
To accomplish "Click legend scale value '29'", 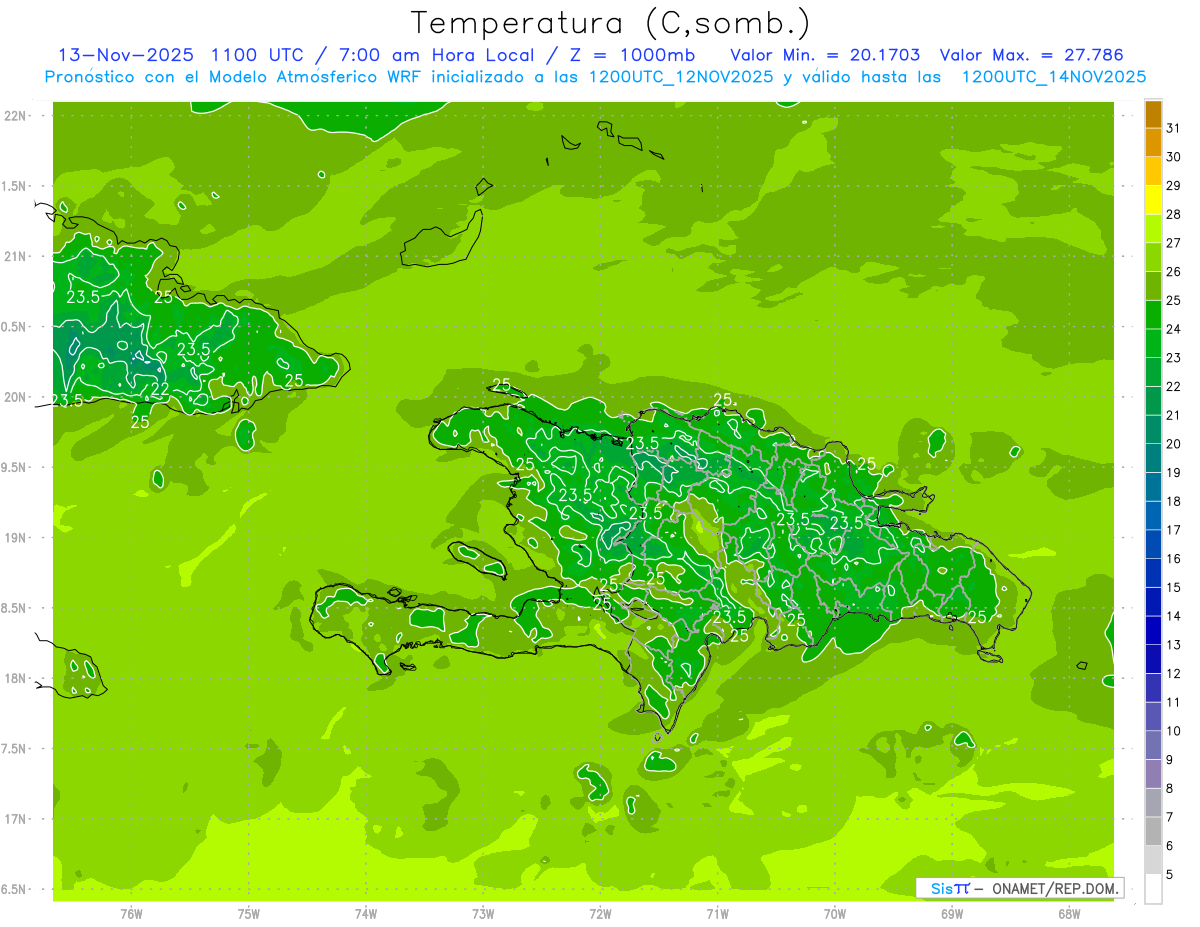I will pos(1173,186).
